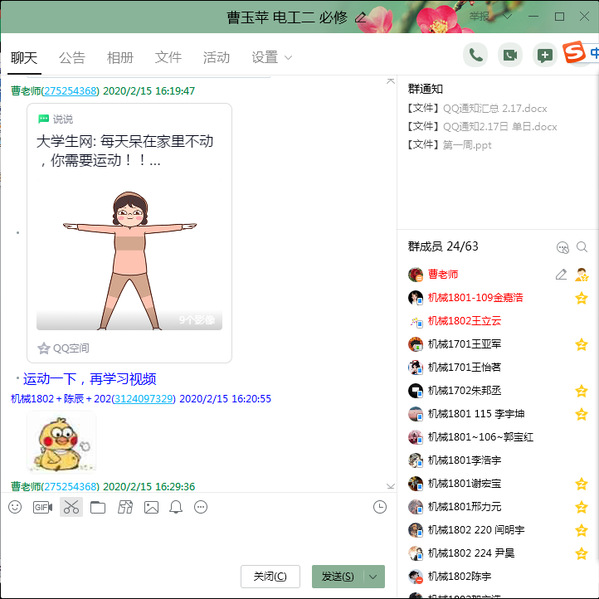Open file 第一周.ppt notice

point(467,145)
